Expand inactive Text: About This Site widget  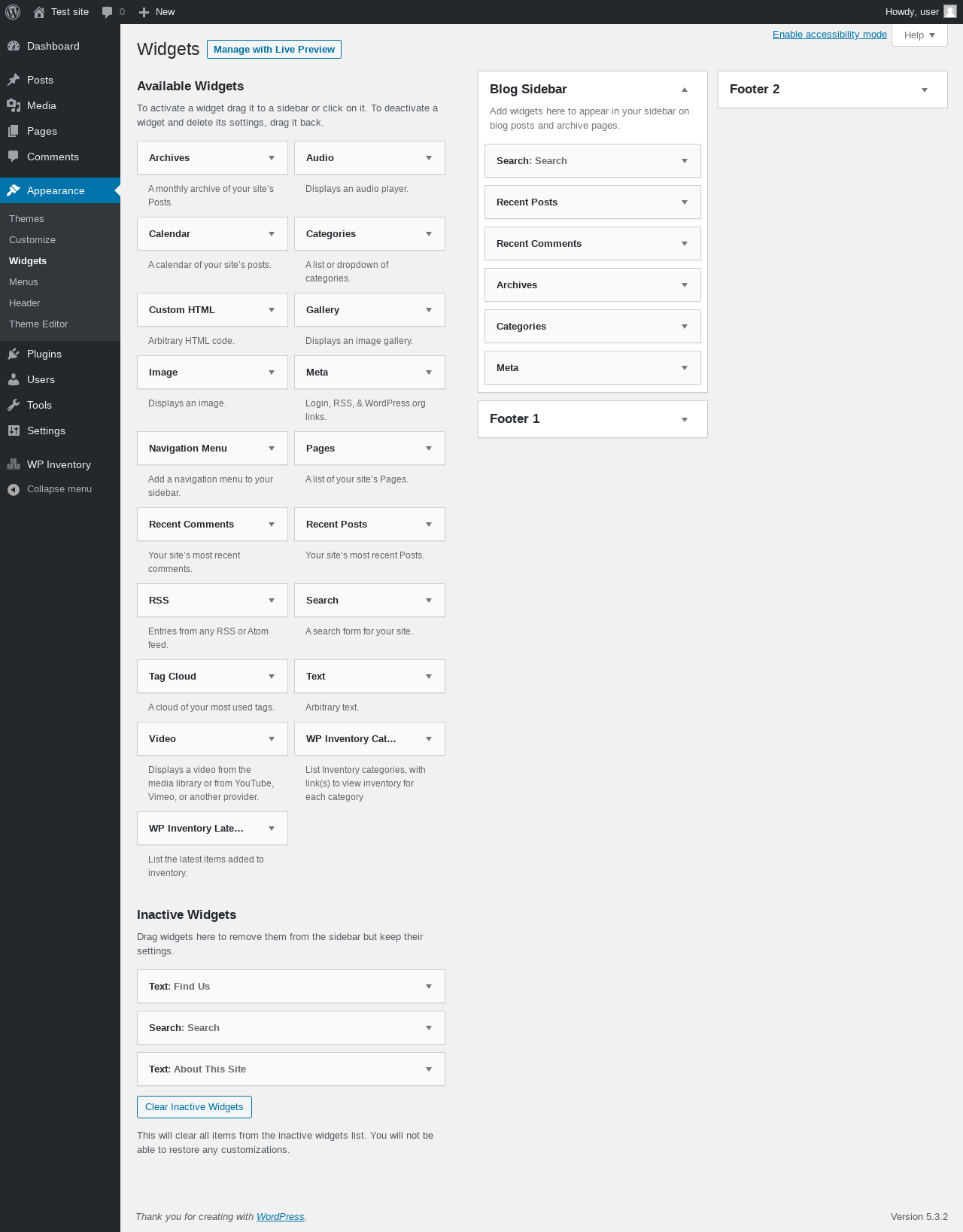429,1069
